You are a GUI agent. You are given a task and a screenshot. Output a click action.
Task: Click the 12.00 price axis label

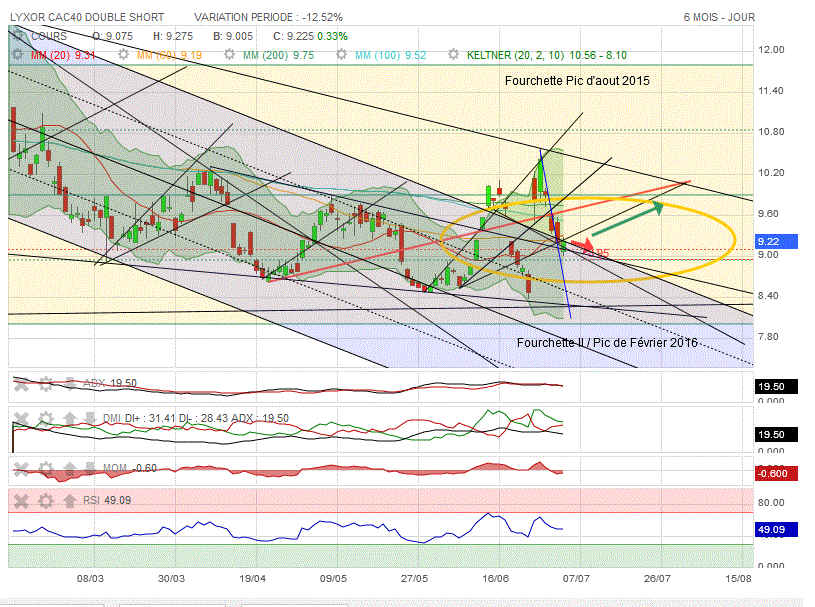click(771, 50)
